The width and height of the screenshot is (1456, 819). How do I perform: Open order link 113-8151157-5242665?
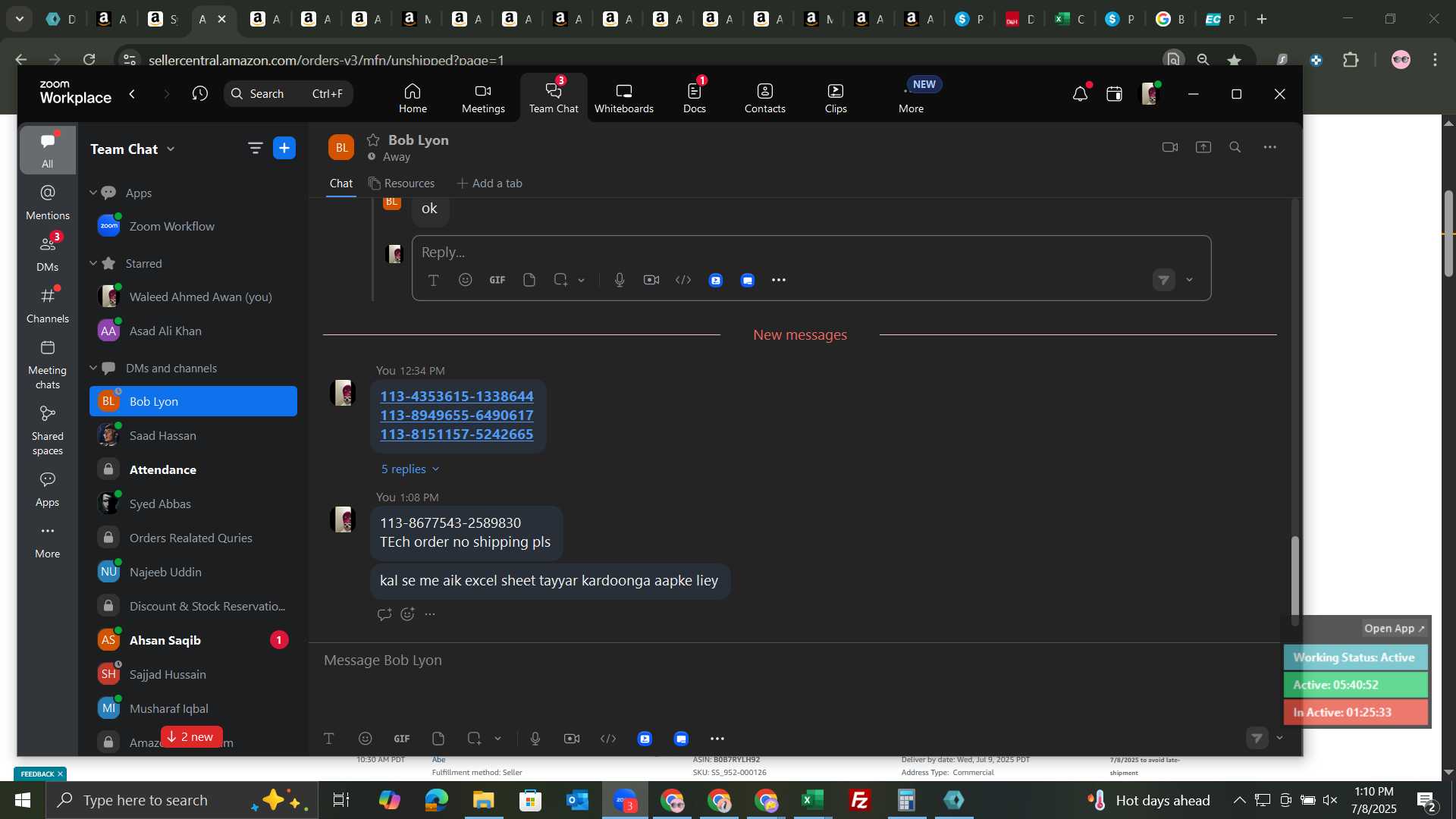pos(457,435)
